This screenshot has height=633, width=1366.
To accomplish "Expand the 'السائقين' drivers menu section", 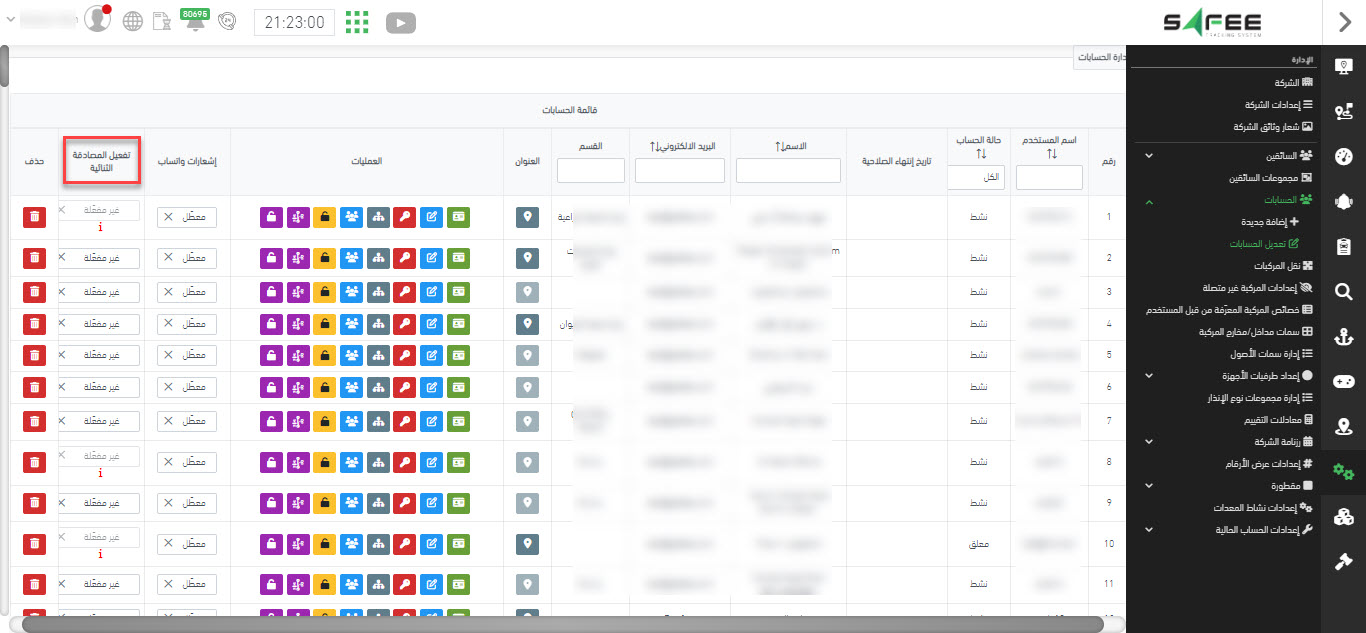I will click(x=1149, y=156).
